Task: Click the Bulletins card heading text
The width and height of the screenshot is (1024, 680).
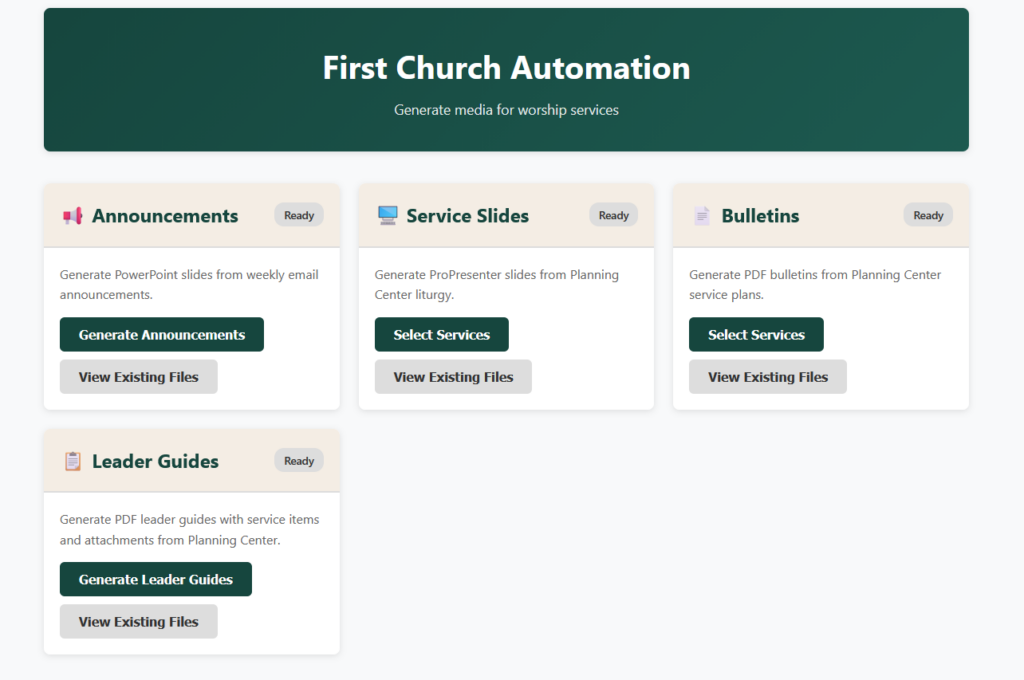Action: 760,216
